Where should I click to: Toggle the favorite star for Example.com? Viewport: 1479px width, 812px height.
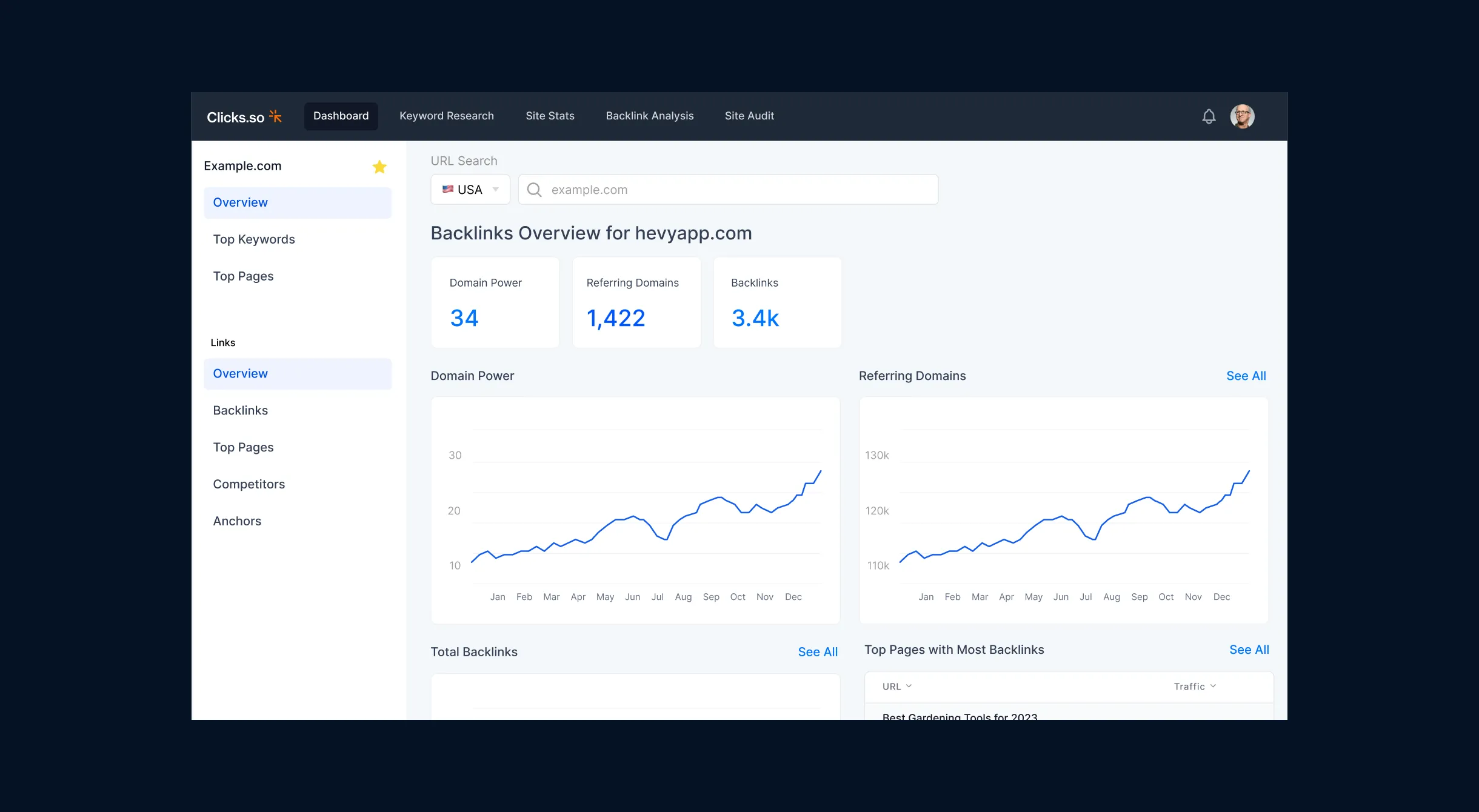pos(379,167)
